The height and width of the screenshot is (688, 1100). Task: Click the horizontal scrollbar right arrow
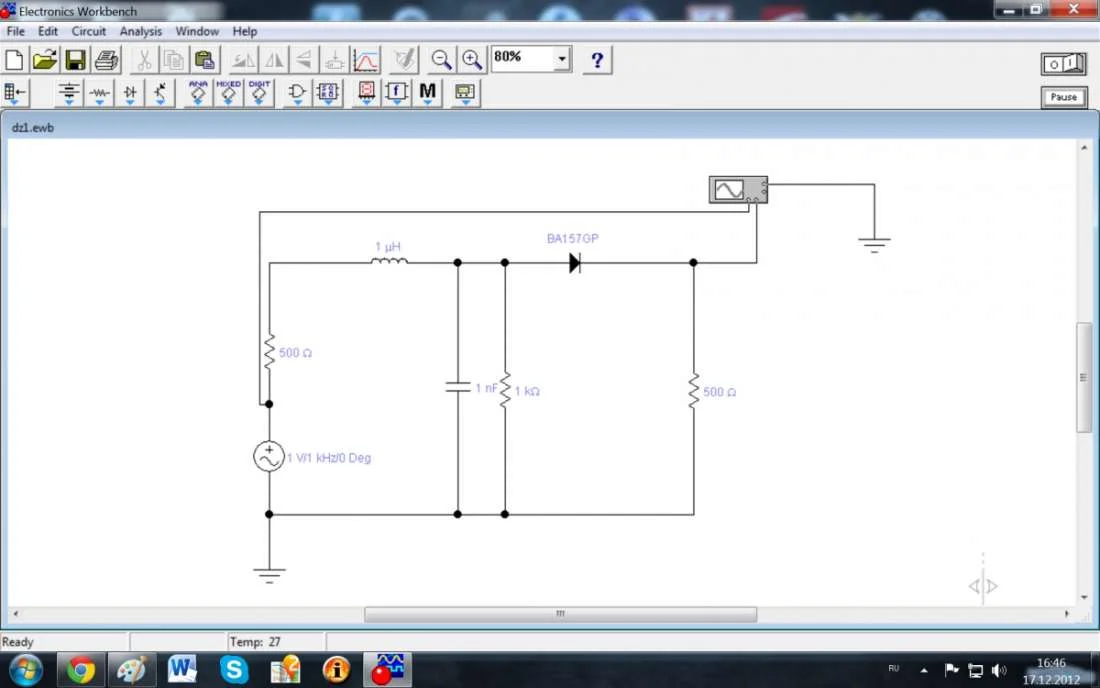[x=1067, y=614]
